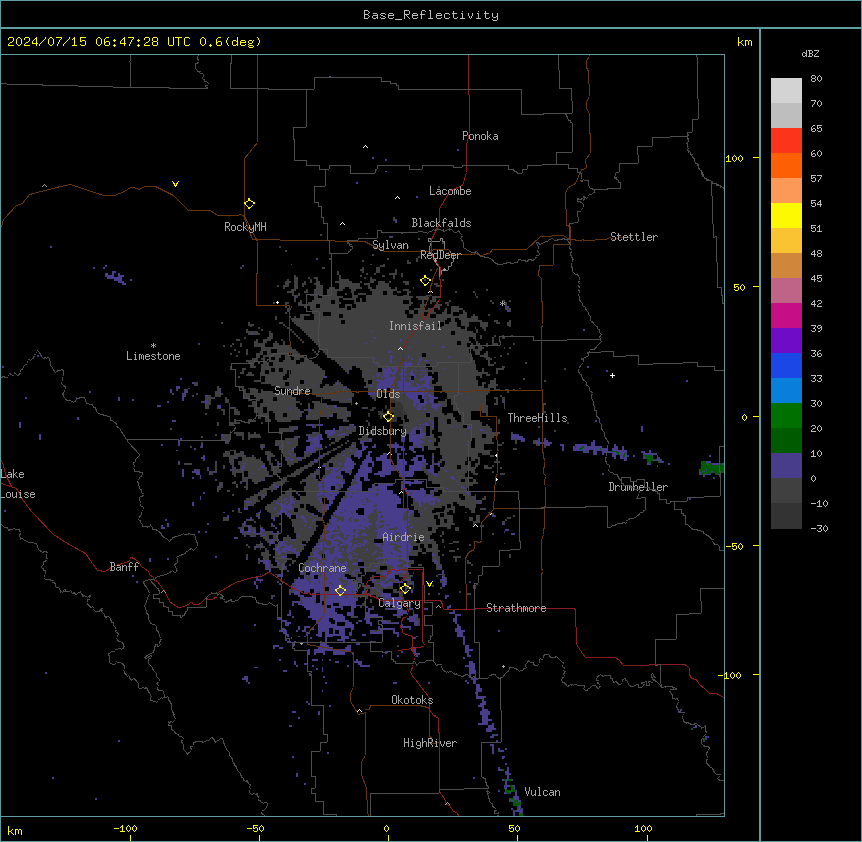
Task: Click the asterisk marker above Limestone
Action: pyautogui.click(x=153, y=345)
